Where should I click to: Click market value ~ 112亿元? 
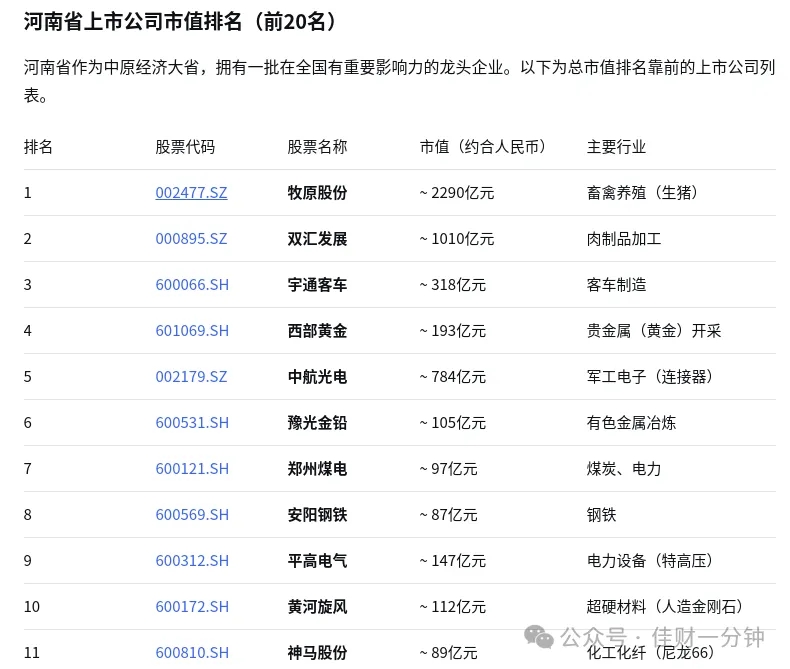click(x=452, y=607)
